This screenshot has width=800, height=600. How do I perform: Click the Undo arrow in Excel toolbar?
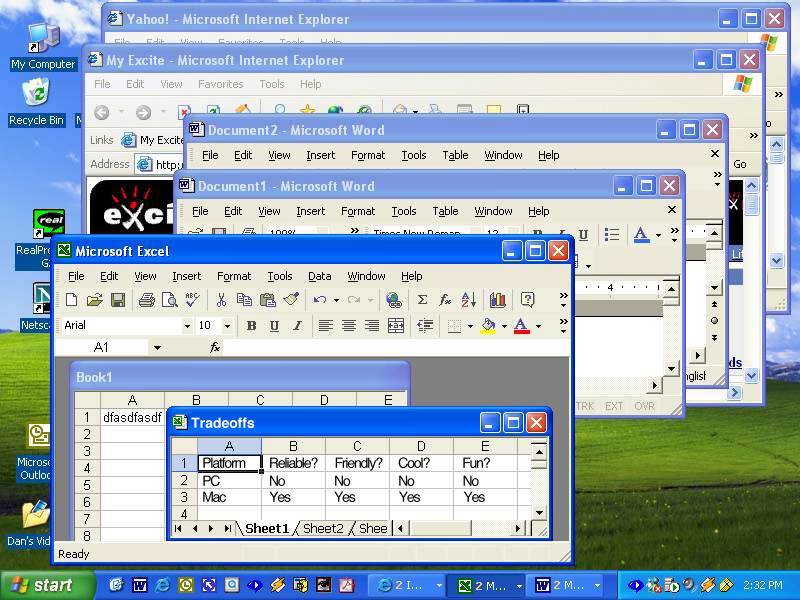click(x=320, y=300)
